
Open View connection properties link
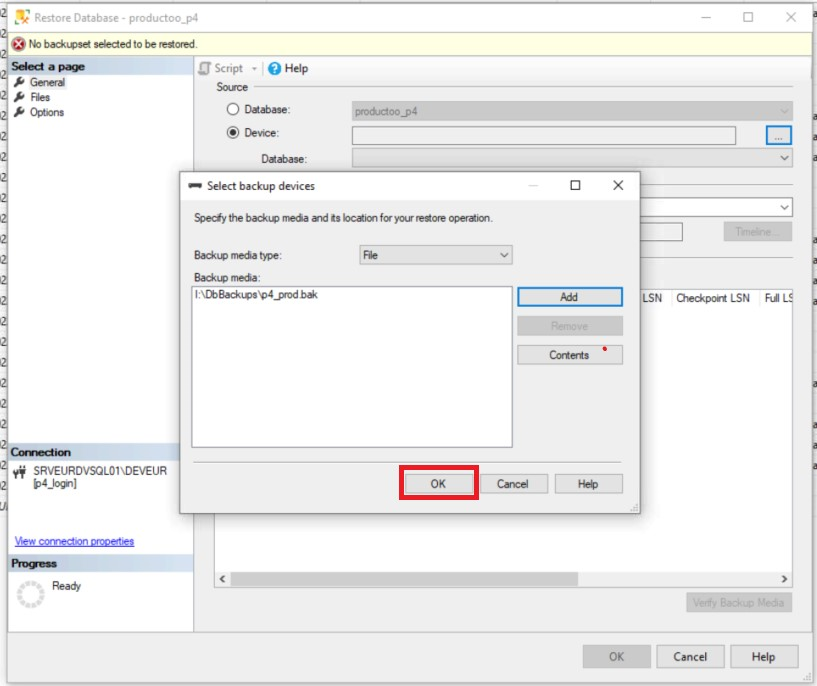pos(74,541)
